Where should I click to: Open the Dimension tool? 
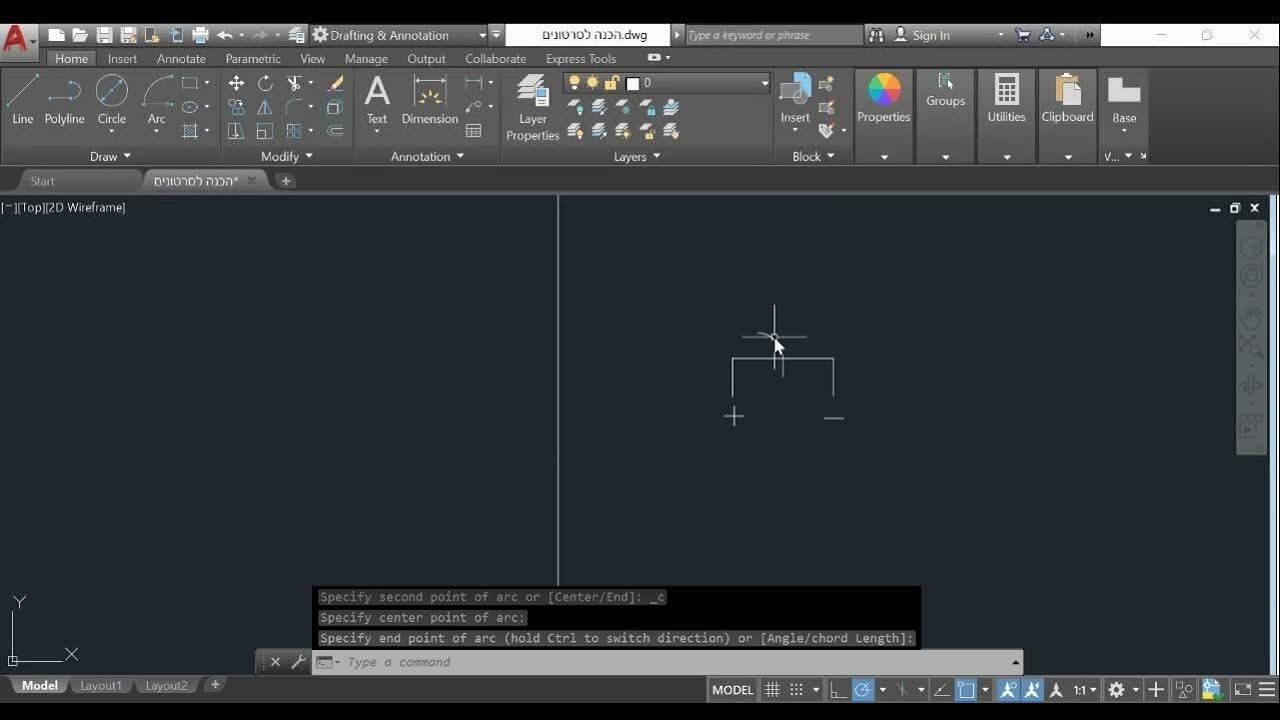click(430, 100)
